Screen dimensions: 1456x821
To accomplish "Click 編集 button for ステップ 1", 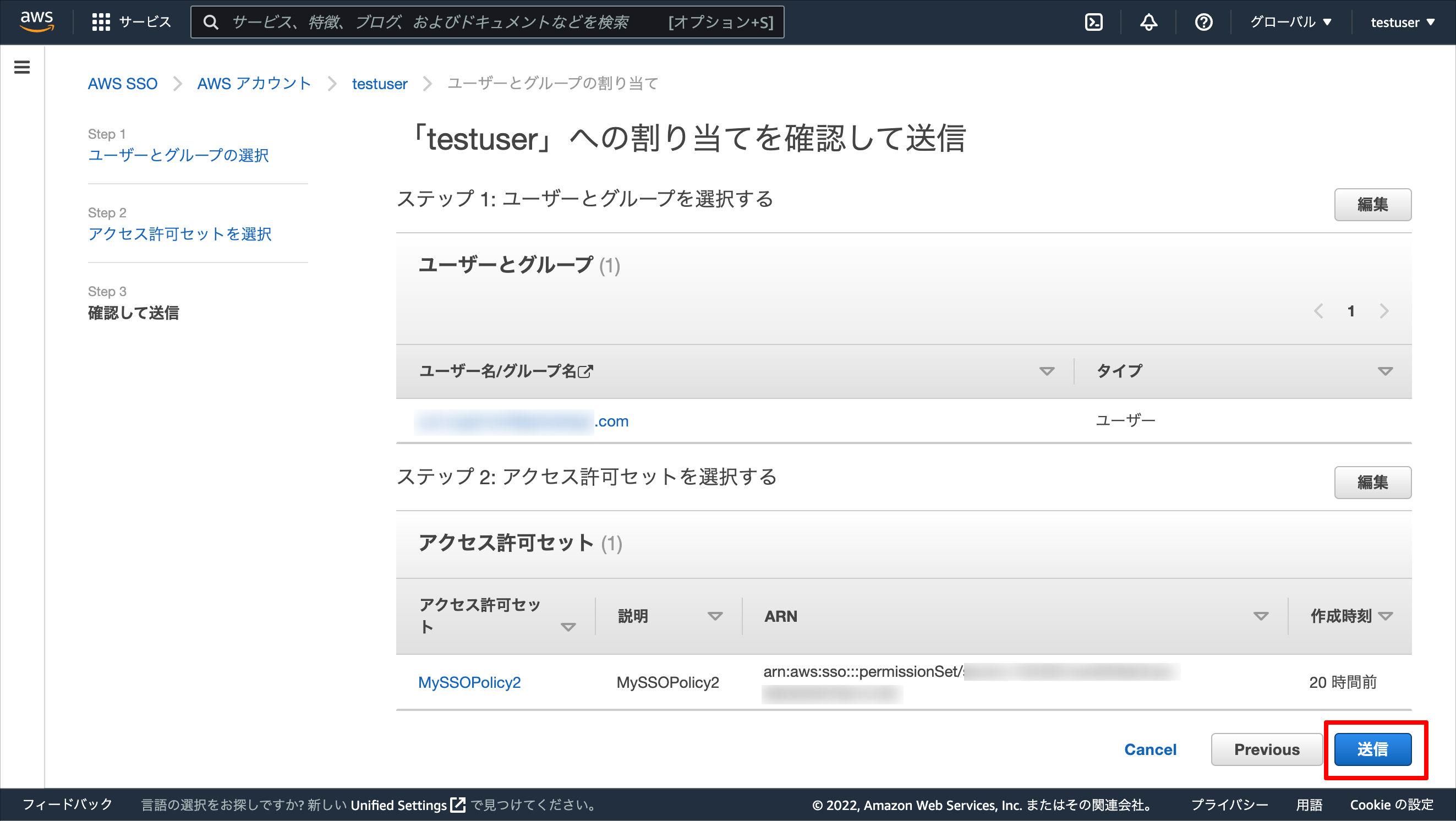I will [1372, 205].
